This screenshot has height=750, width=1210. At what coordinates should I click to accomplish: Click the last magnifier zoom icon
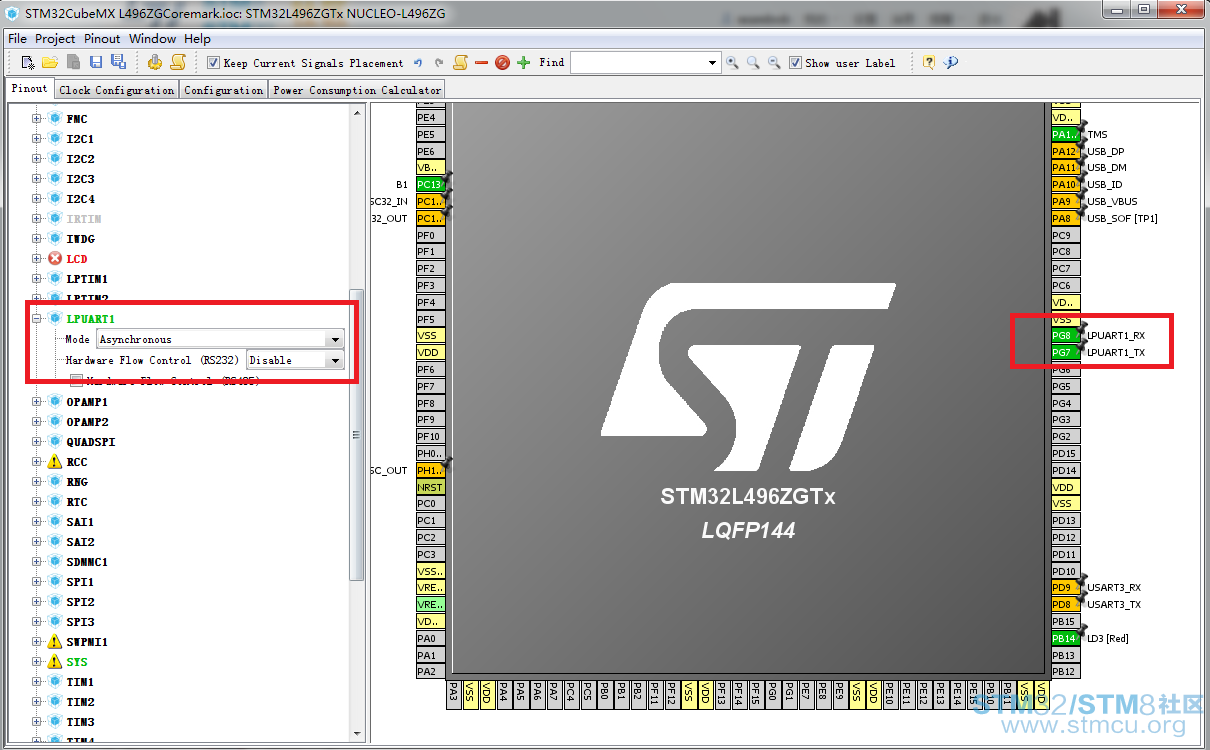(x=774, y=62)
